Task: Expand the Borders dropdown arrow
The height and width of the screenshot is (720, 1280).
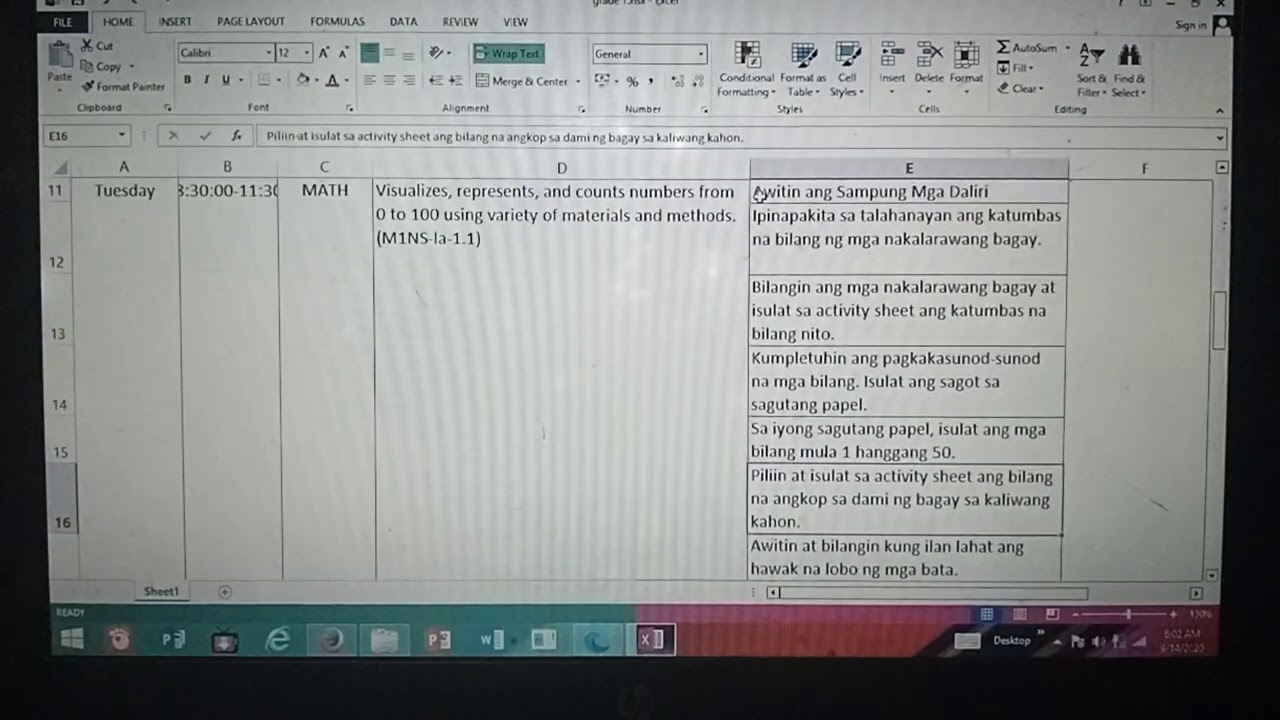Action: pos(279,81)
